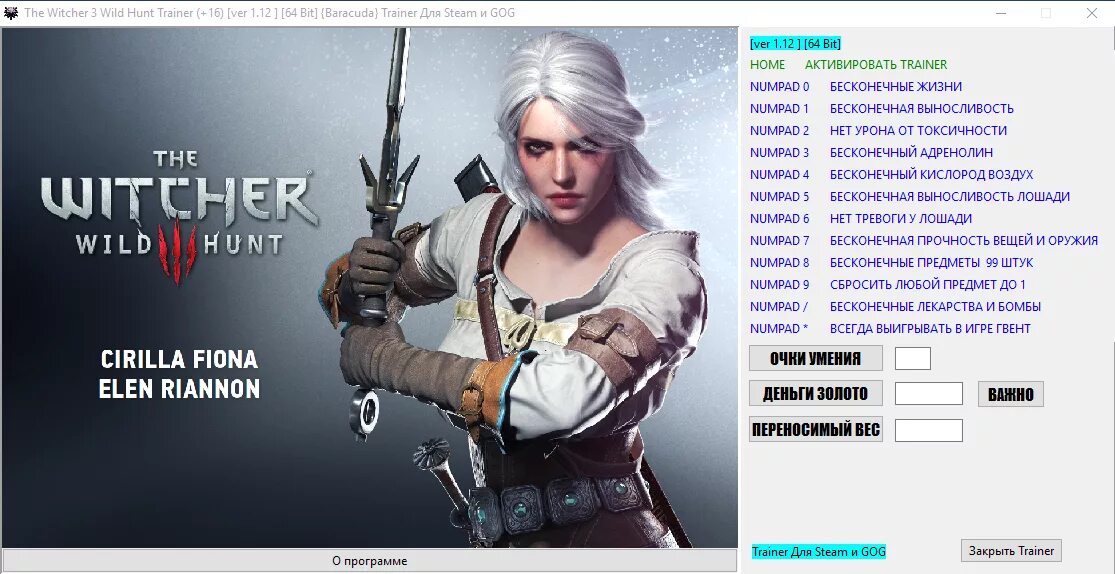Click the Trainer Для Steam и GOG label
This screenshot has height=574, width=1115.
click(x=819, y=551)
